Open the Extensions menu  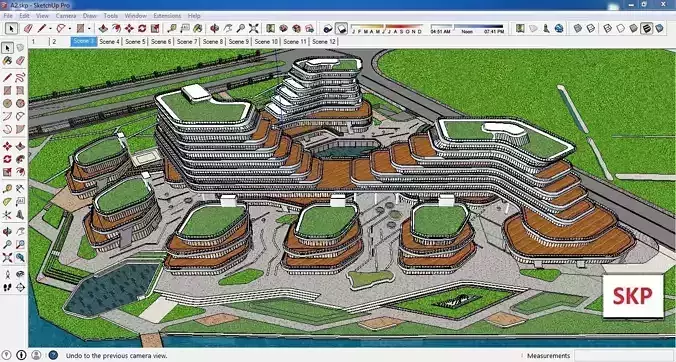pos(167,16)
